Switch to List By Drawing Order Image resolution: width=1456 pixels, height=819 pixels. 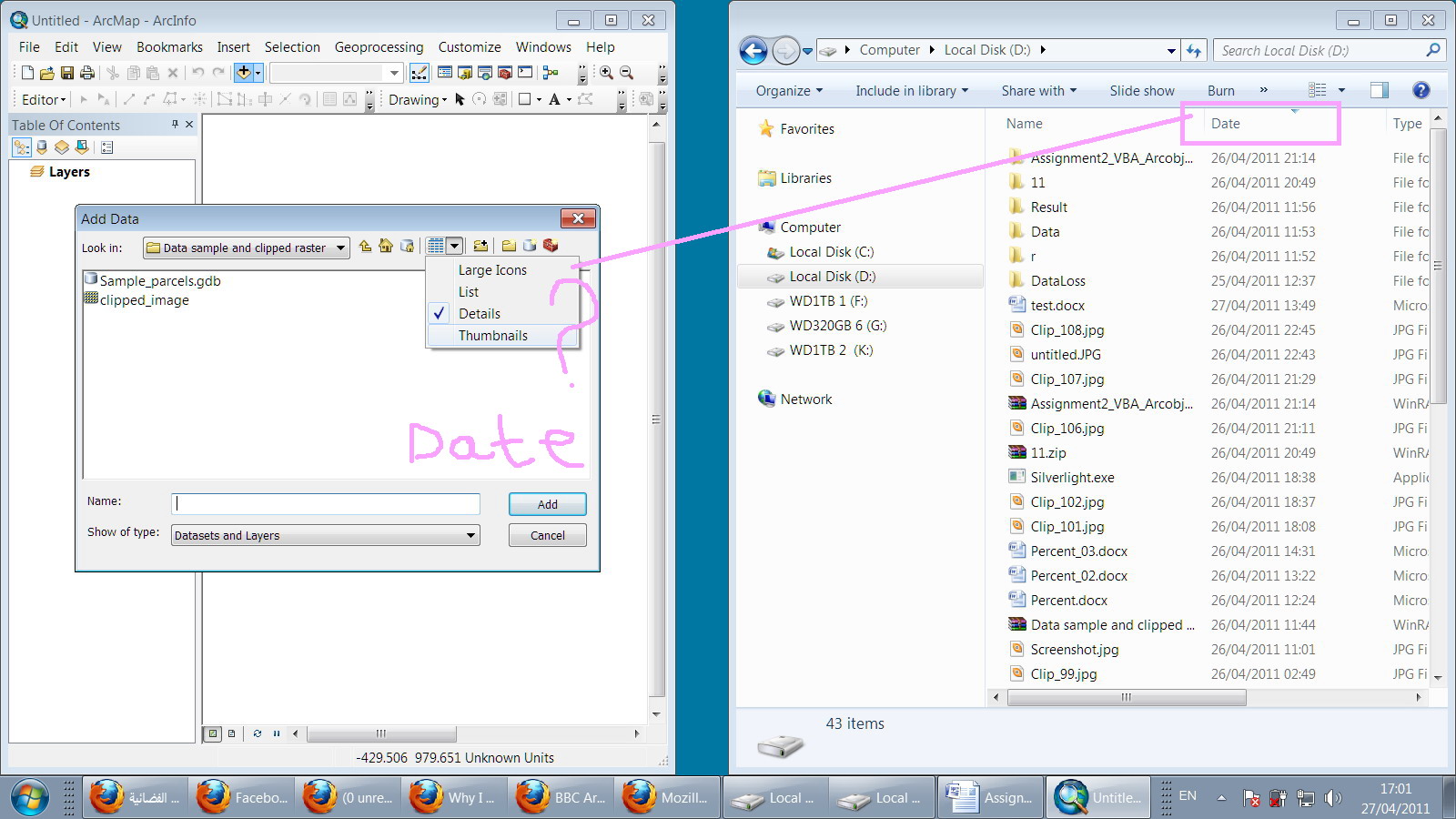(x=22, y=147)
